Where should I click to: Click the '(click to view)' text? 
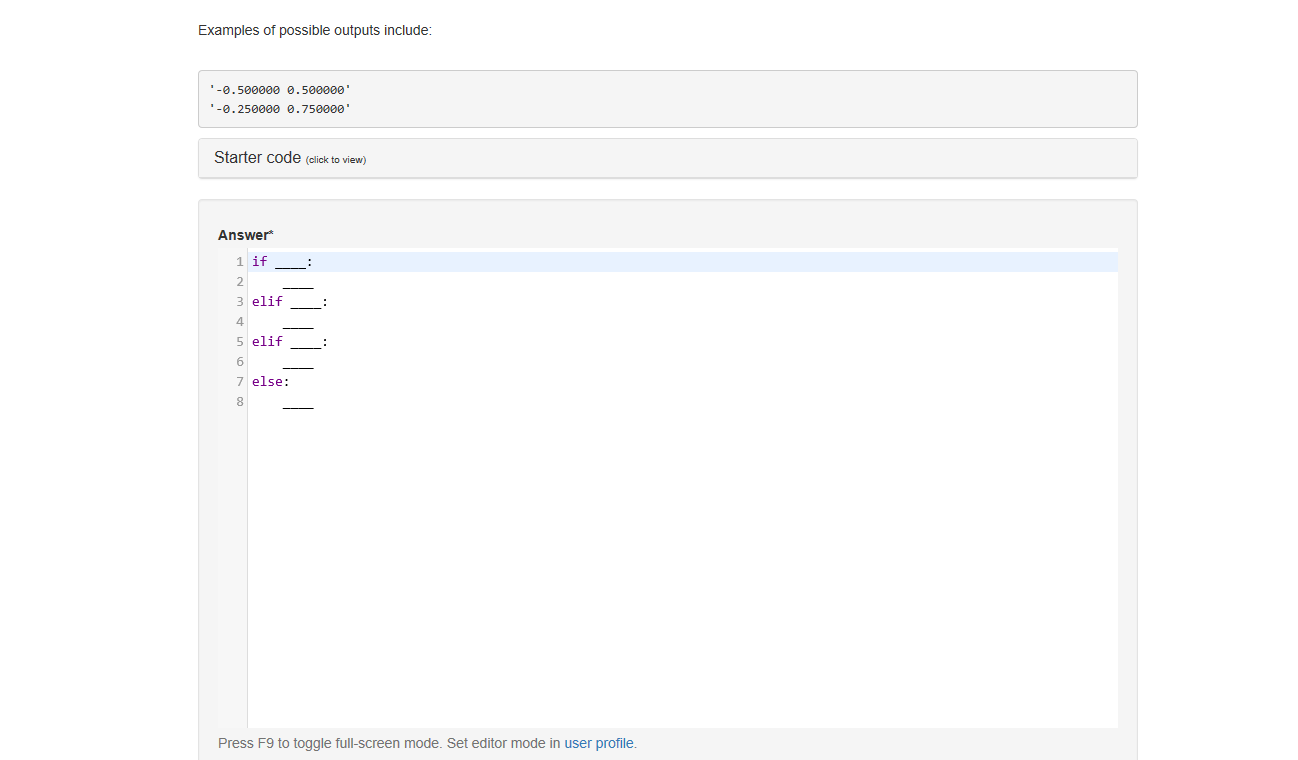337,159
